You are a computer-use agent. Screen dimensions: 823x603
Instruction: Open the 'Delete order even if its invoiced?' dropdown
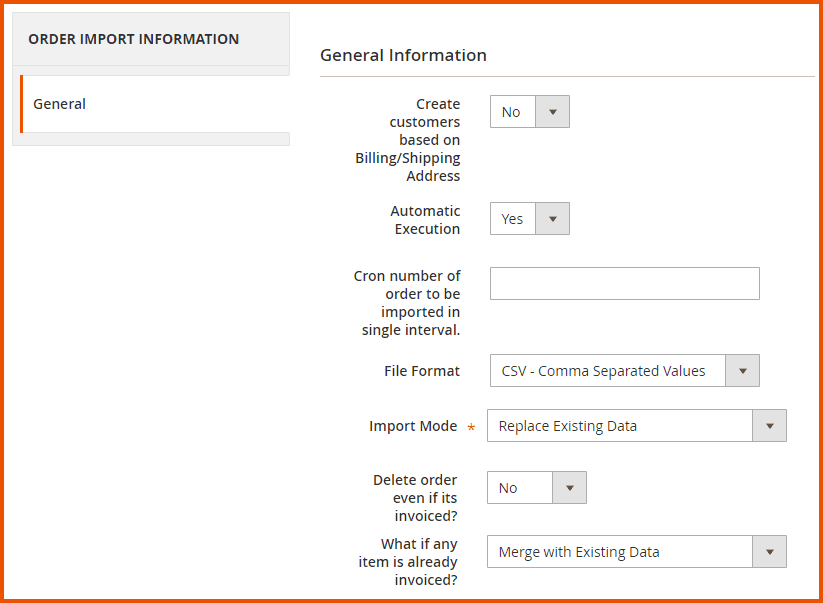(570, 487)
